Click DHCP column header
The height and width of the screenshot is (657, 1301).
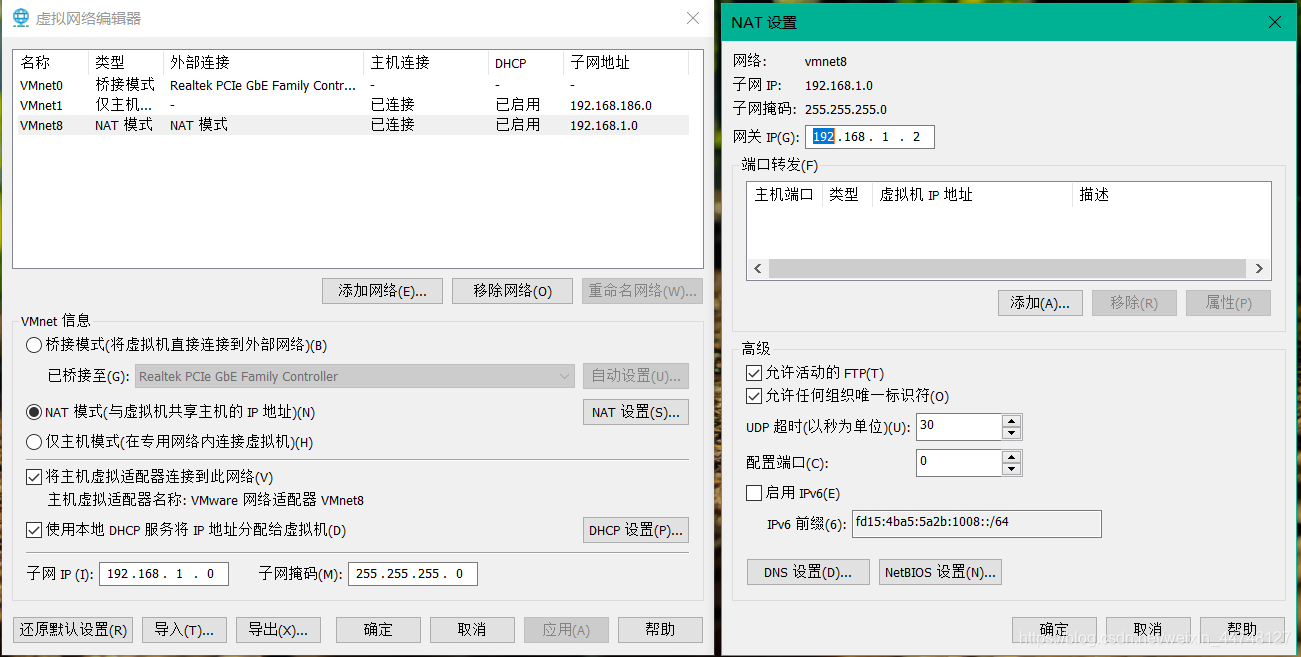[x=526, y=63]
